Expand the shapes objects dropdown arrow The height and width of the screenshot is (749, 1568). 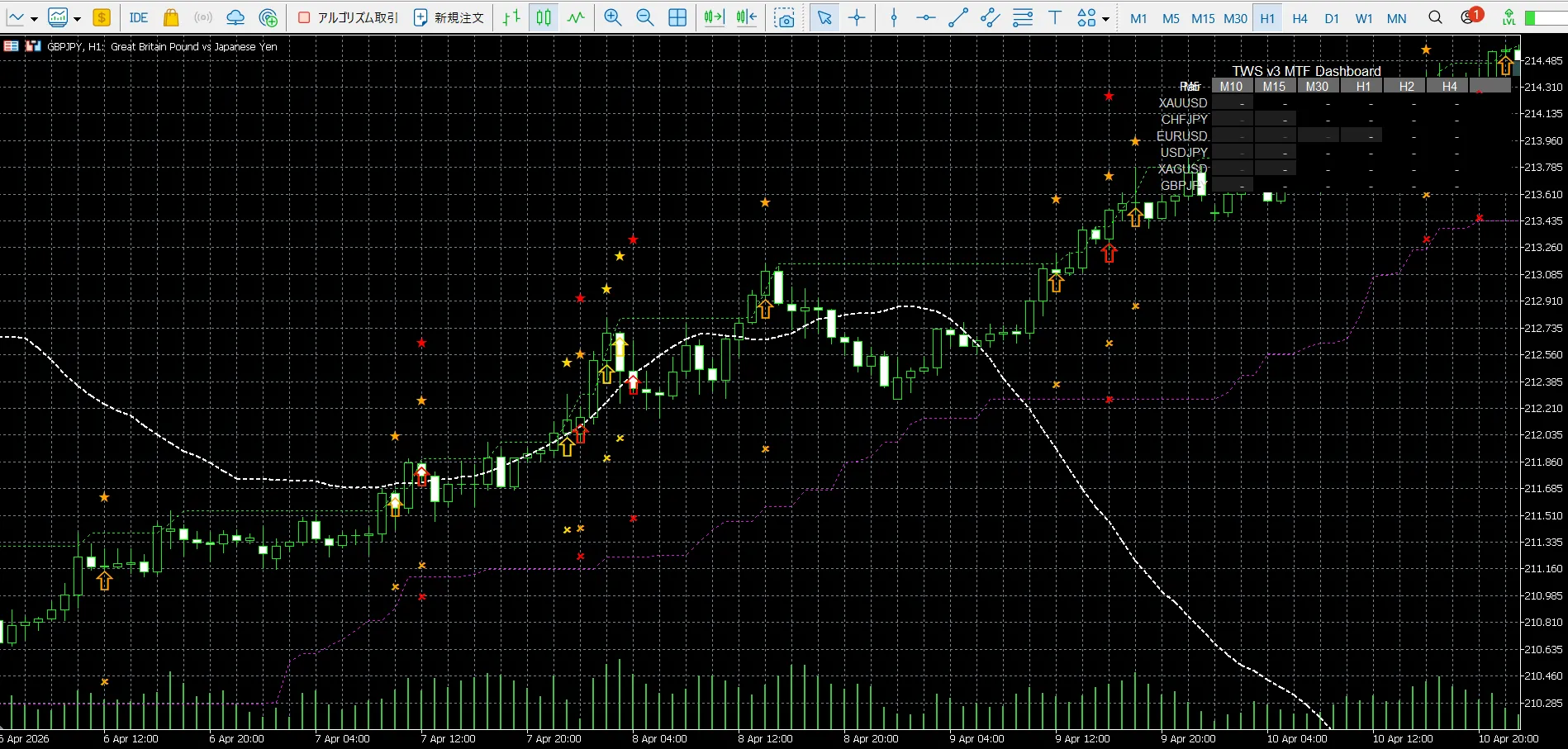pos(1105,18)
